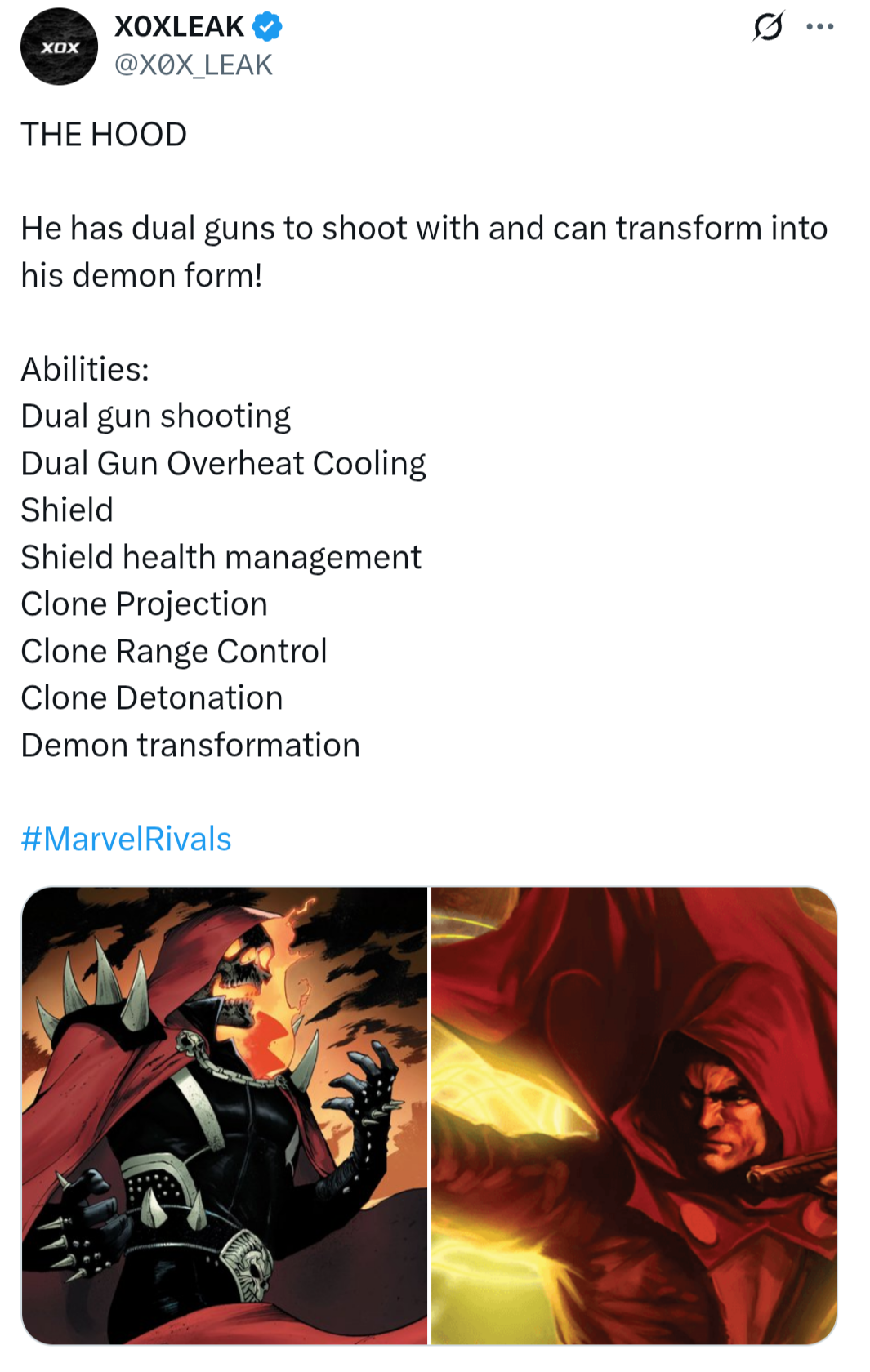
Task: Open the three-dot more options menu
Action: click(x=819, y=27)
